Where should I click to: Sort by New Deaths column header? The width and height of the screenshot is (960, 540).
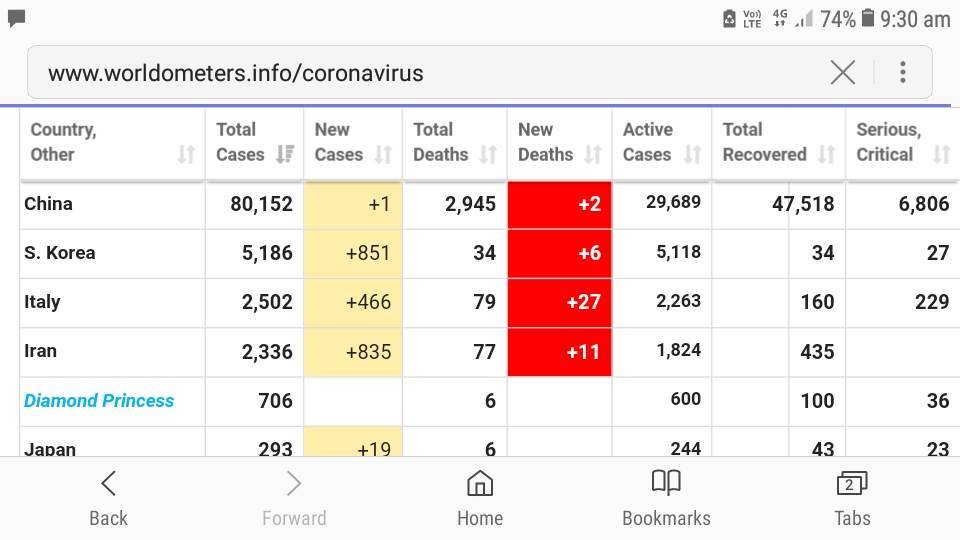tap(593, 154)
